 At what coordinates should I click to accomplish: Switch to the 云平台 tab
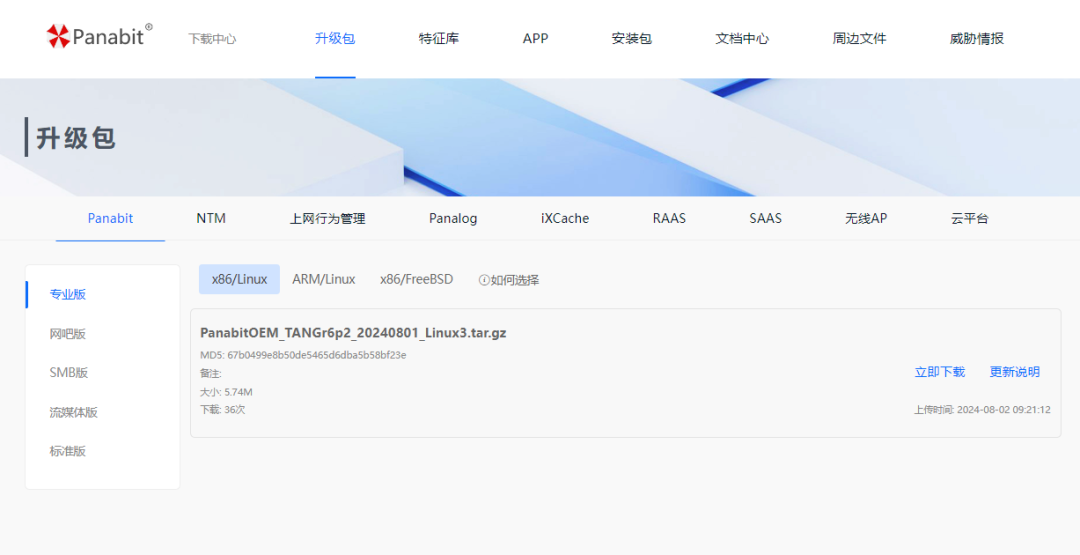pyautogui.click(x=969, y=219)
